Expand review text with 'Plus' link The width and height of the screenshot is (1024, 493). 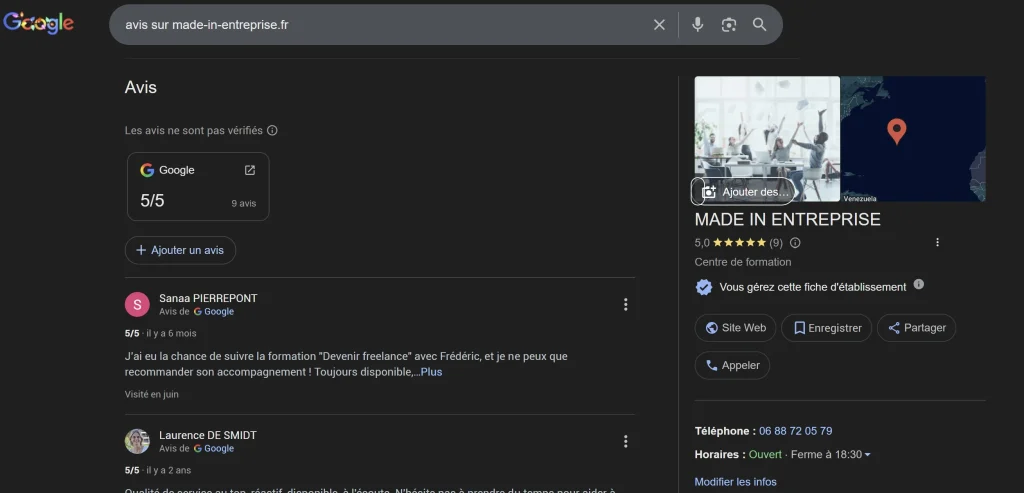pos(431,372)
